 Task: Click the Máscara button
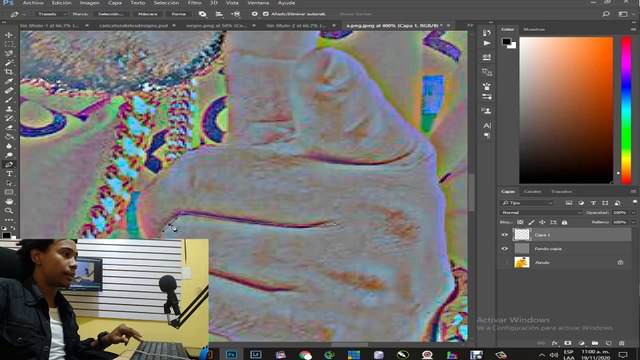click(x=147, y=14)
